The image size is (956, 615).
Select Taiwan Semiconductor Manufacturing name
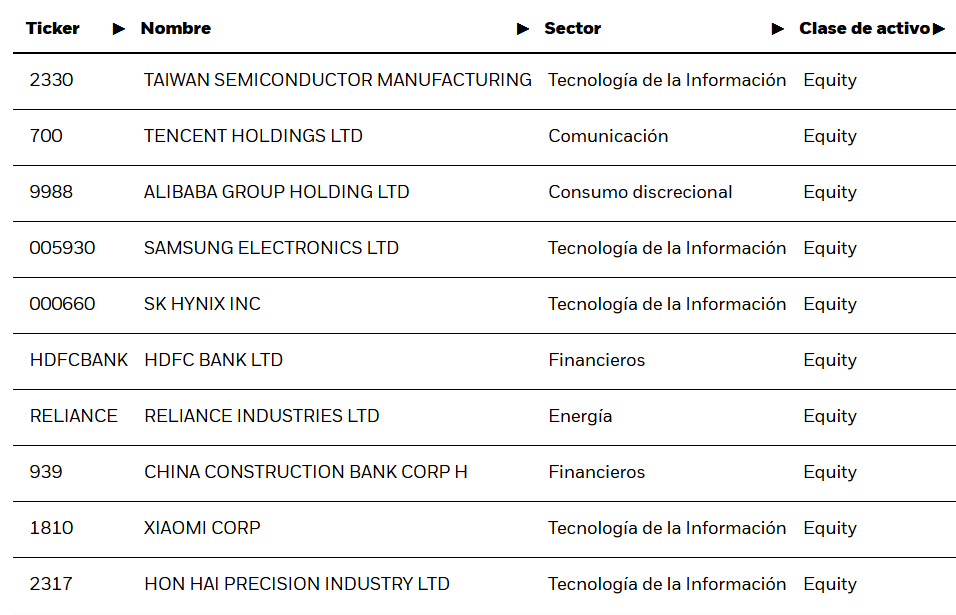pos(337,80)
